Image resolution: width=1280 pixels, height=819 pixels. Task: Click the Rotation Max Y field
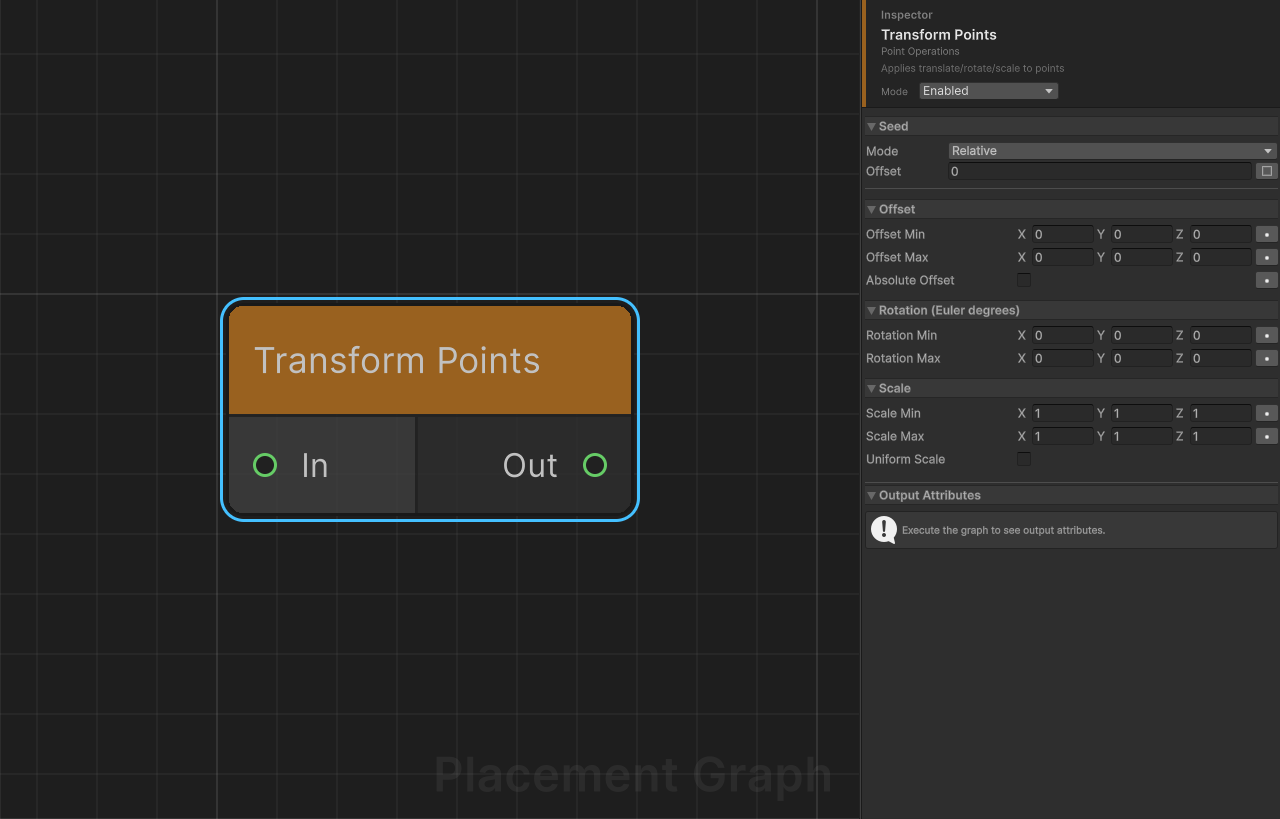click(1141, 358)
